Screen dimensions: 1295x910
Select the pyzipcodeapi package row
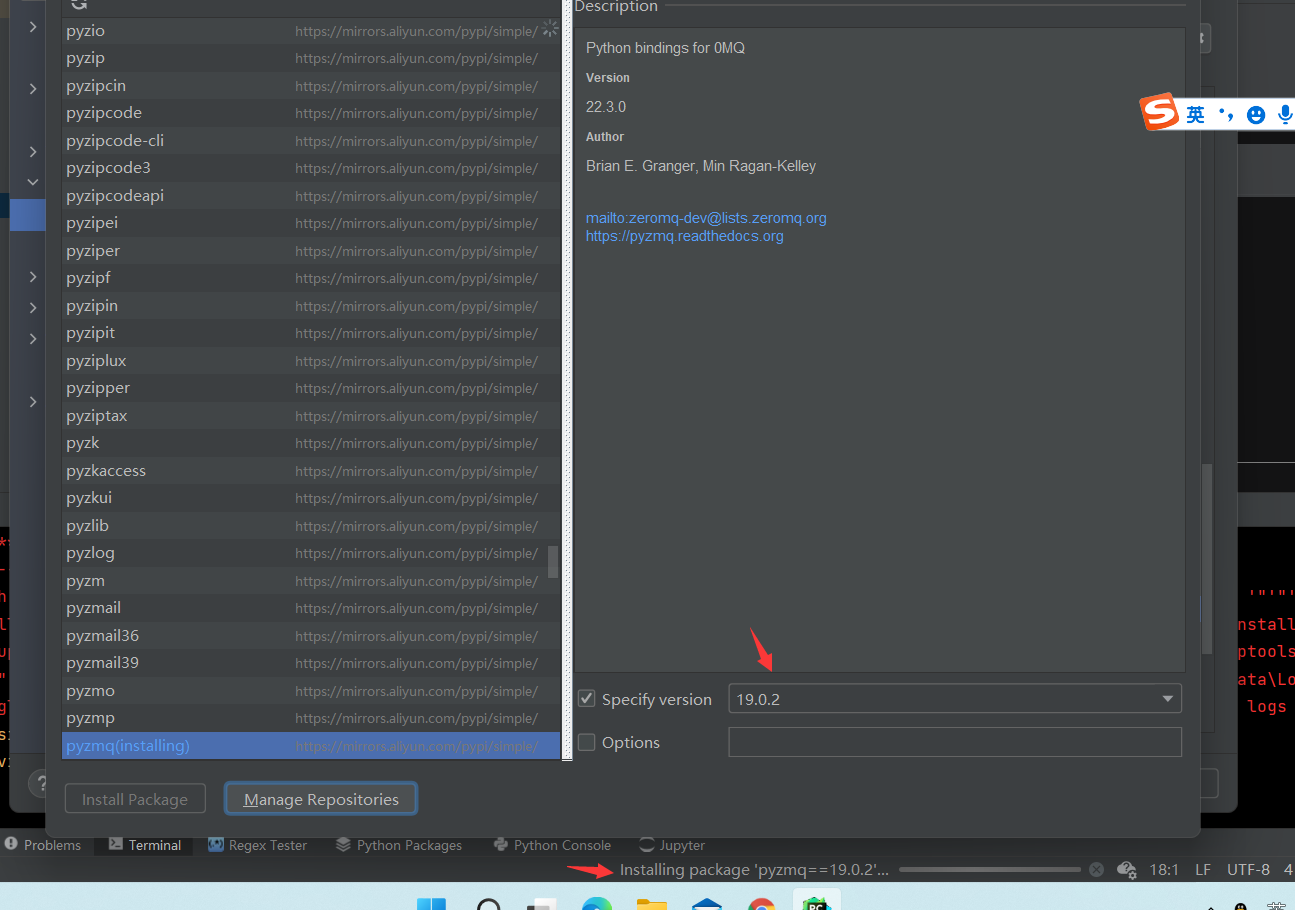pos(311,196)
